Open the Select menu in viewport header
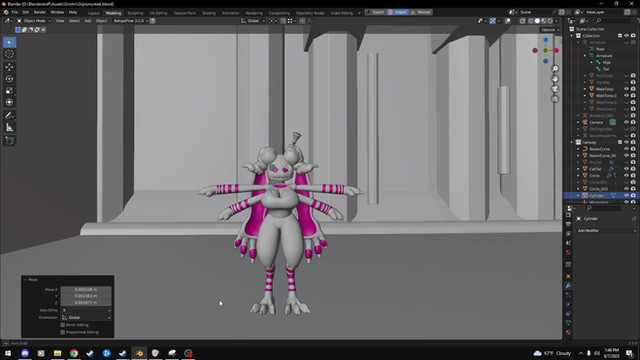Viewport: 640px width, 360px height. point(74,21)
